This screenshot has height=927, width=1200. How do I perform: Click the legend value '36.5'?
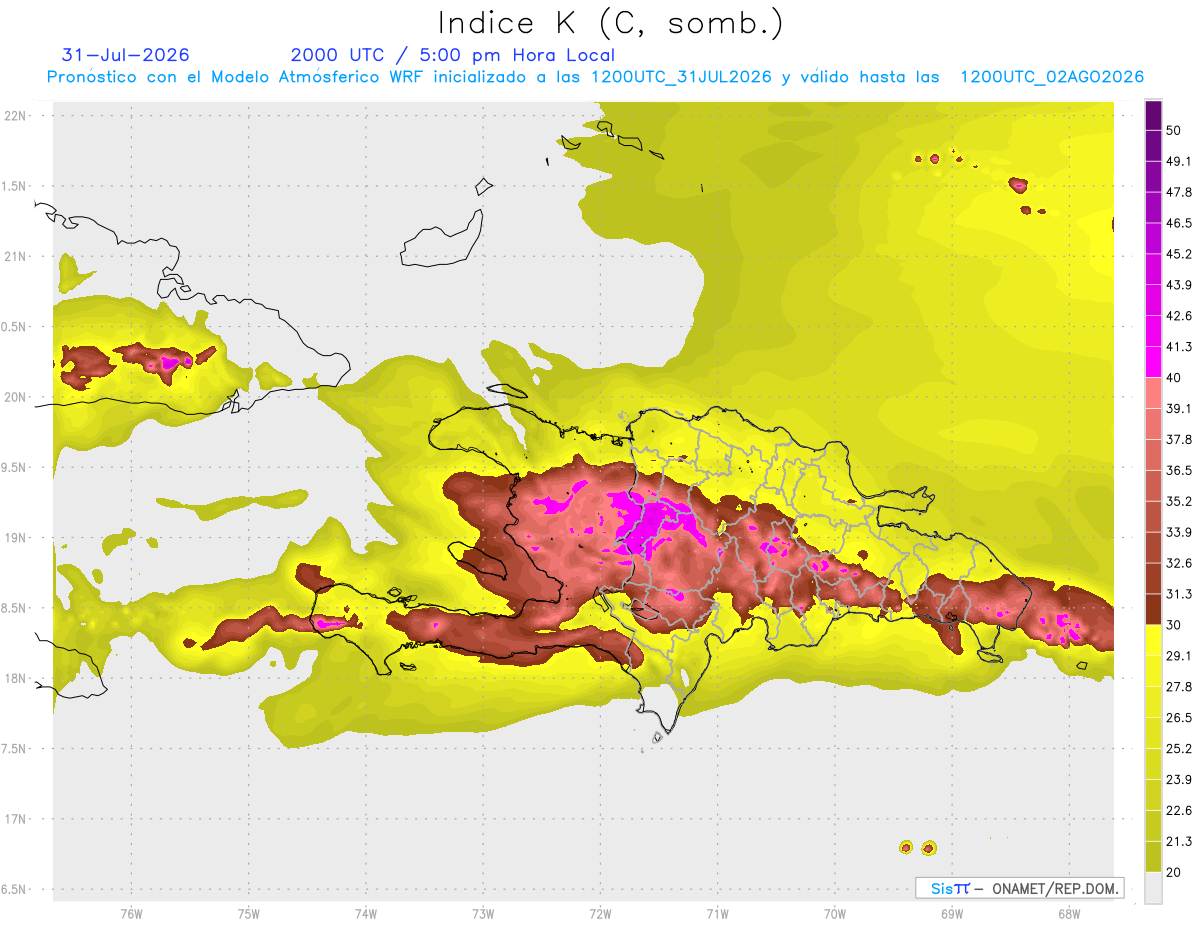[x=1180, y=470]
